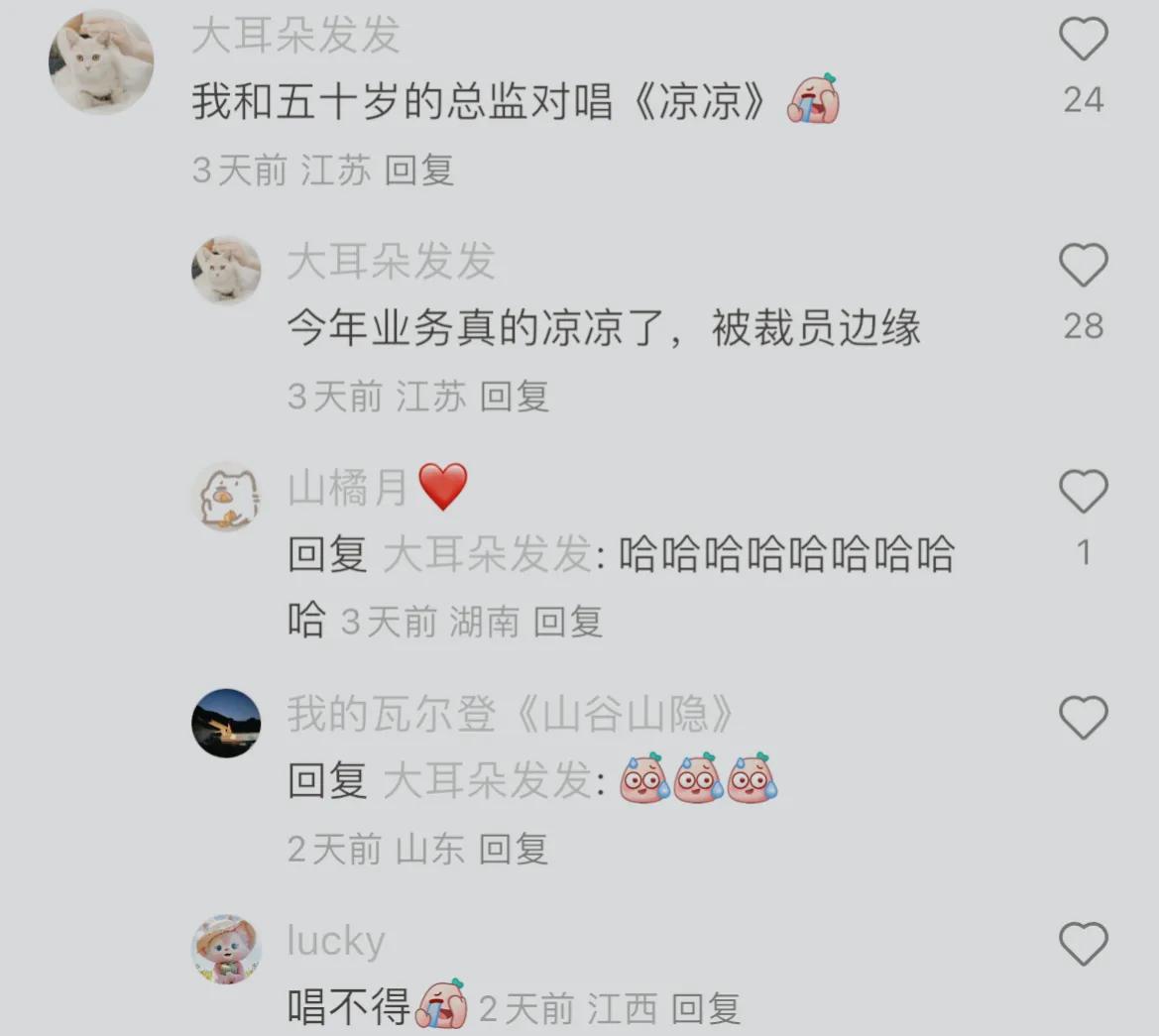Open 大耳朵发发's large cat avatar
Image resolution: width=1159 pixels, height=1036 pixels.
[101, 62]
